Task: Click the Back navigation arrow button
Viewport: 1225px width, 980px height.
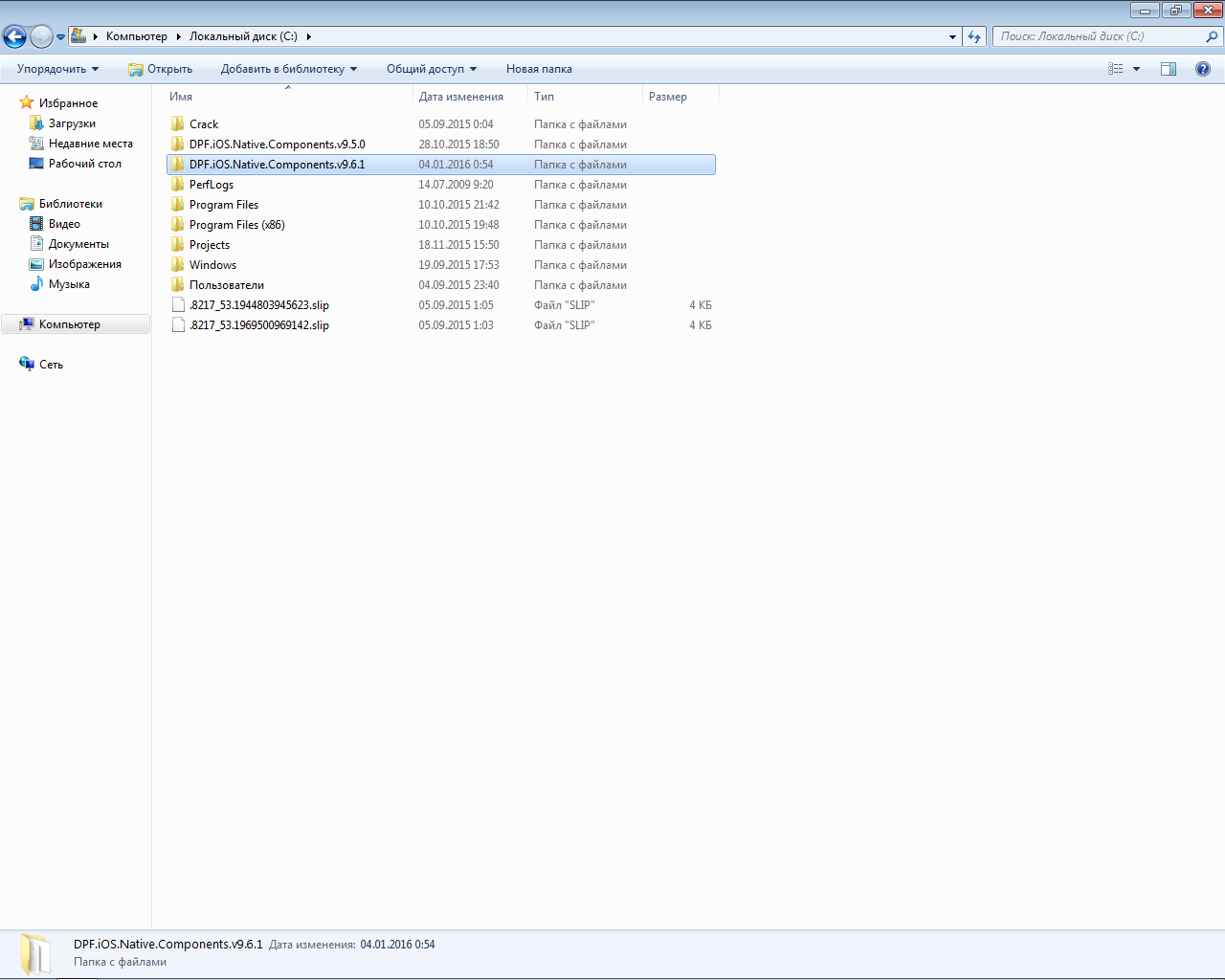Action: (x=14, y=37)
